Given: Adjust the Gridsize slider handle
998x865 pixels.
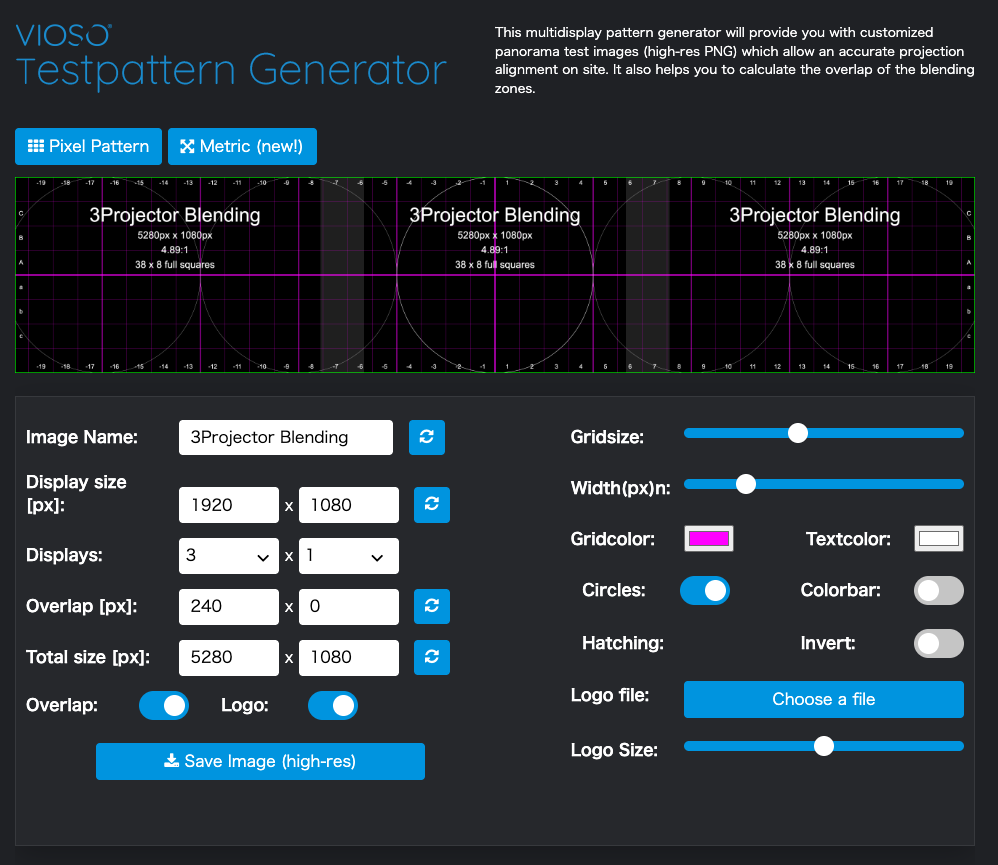Looking at the screenshot, I should click(798, 433).
